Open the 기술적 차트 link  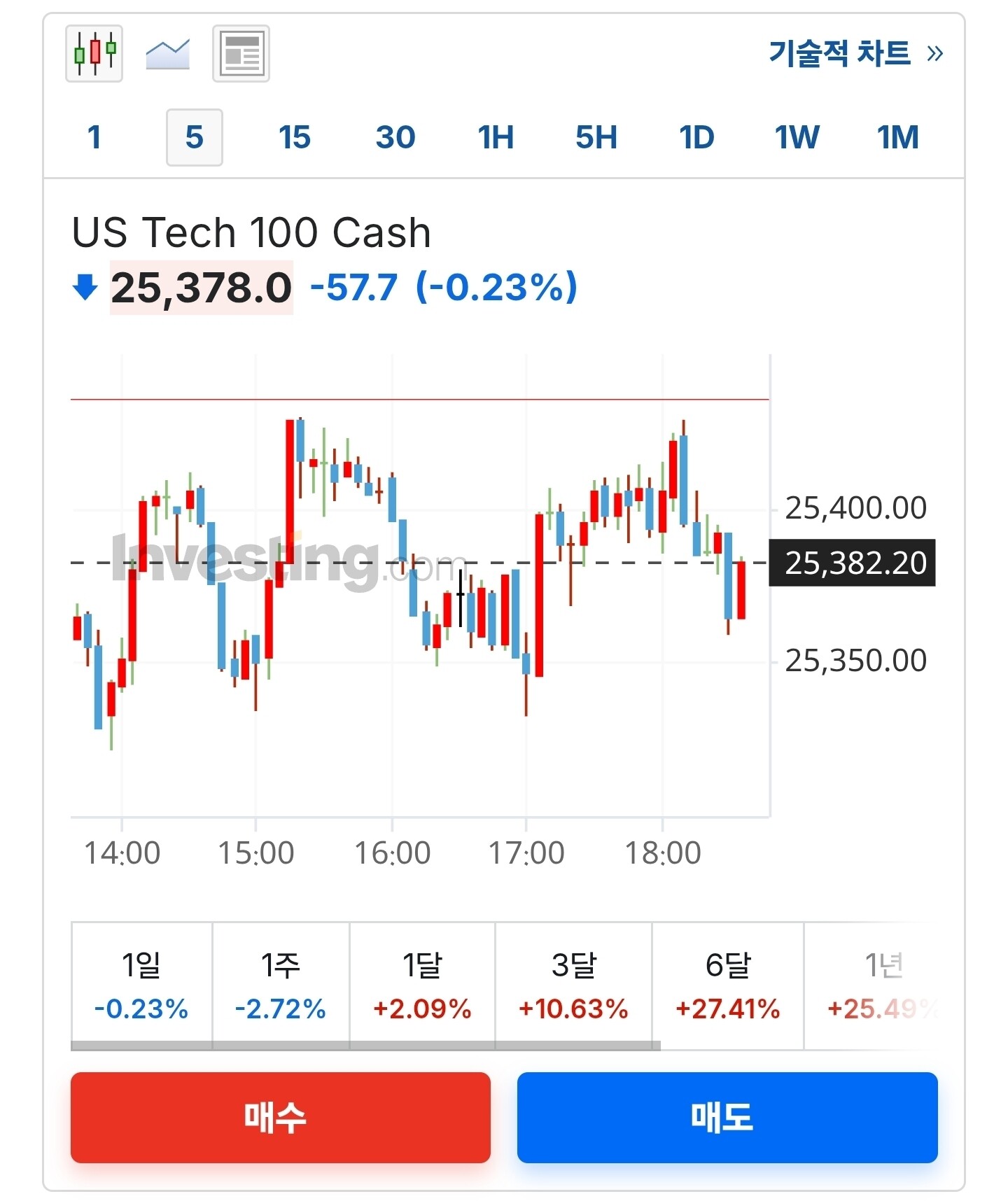click(x=840, y=53)
